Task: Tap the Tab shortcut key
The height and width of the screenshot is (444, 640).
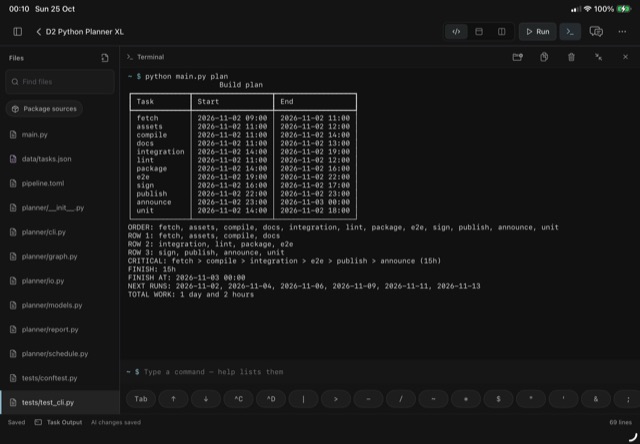Action: click(x=141, y=399)
